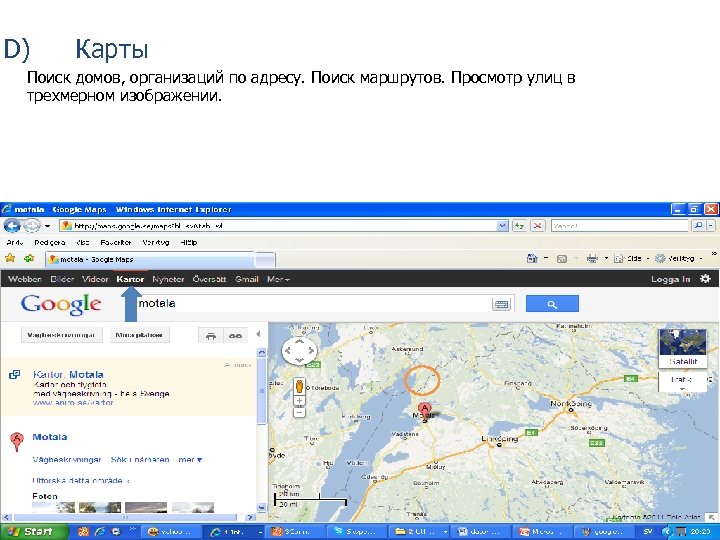Click the Street View pegman icon
Image resolution: width=720 pixels, height=540 pixels.
(x=299, y=386)
